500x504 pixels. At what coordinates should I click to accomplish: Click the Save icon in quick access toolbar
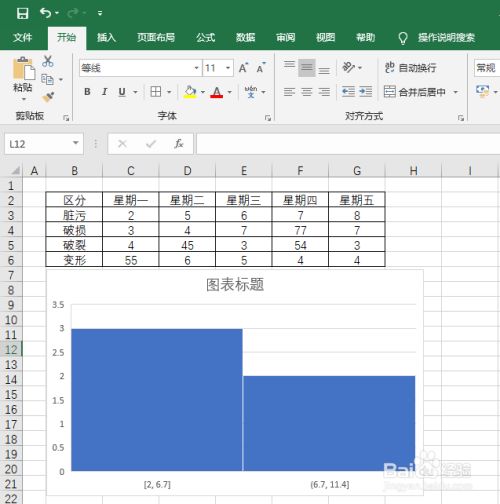[x=22, y=13]
